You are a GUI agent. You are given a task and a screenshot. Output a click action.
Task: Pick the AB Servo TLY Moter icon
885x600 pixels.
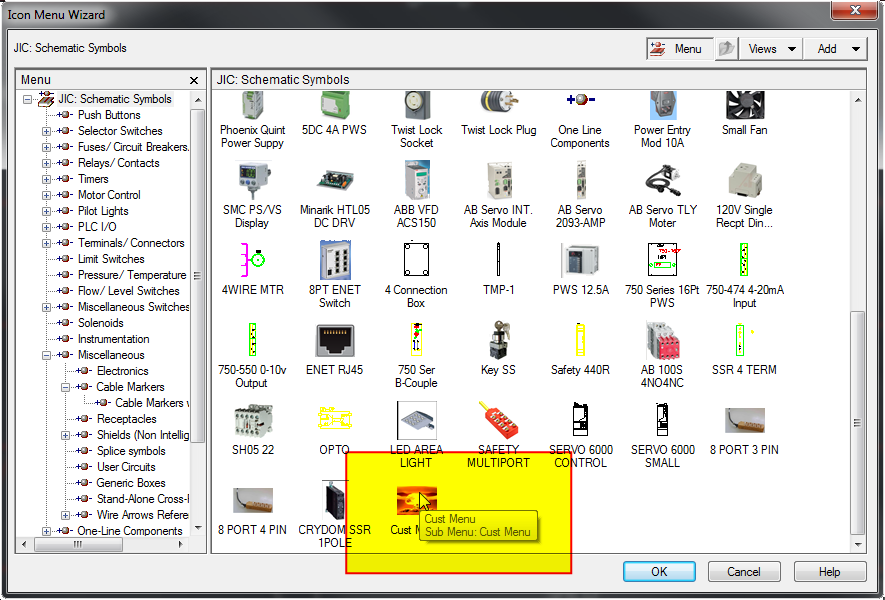tap(663, 180)
